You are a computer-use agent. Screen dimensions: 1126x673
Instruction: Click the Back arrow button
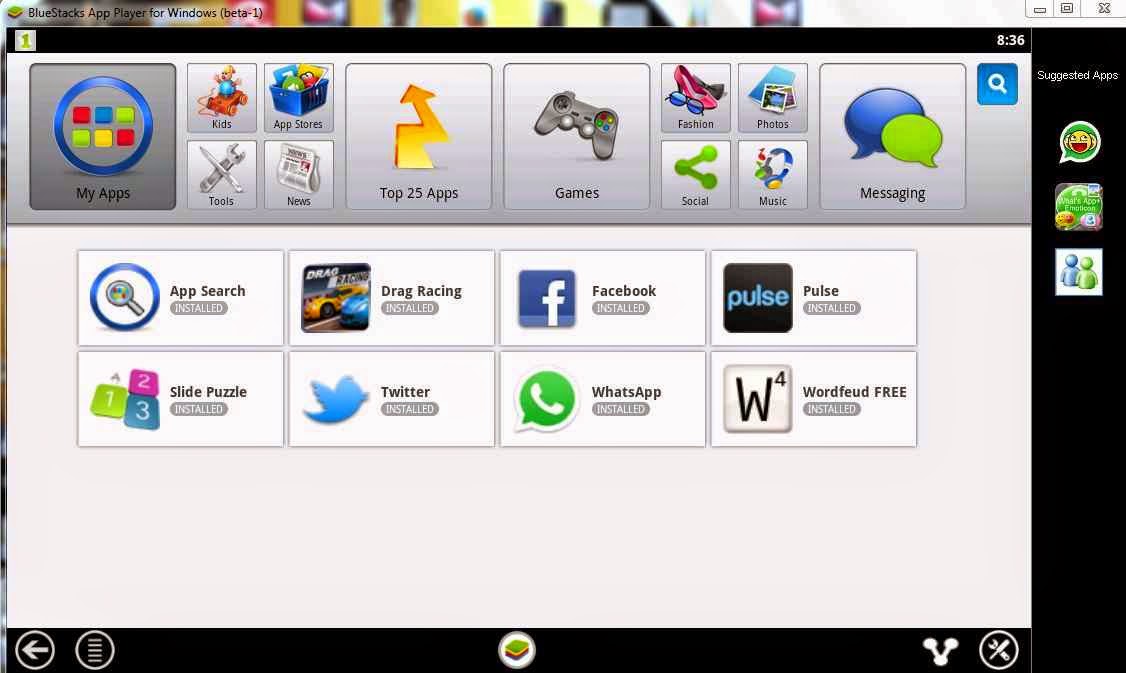pyautogui.click(x=34, y=651)
